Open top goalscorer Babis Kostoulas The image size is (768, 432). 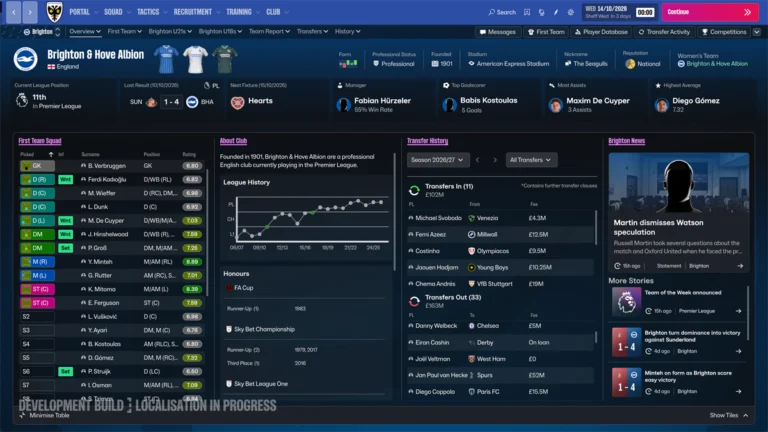click(488, 100)
